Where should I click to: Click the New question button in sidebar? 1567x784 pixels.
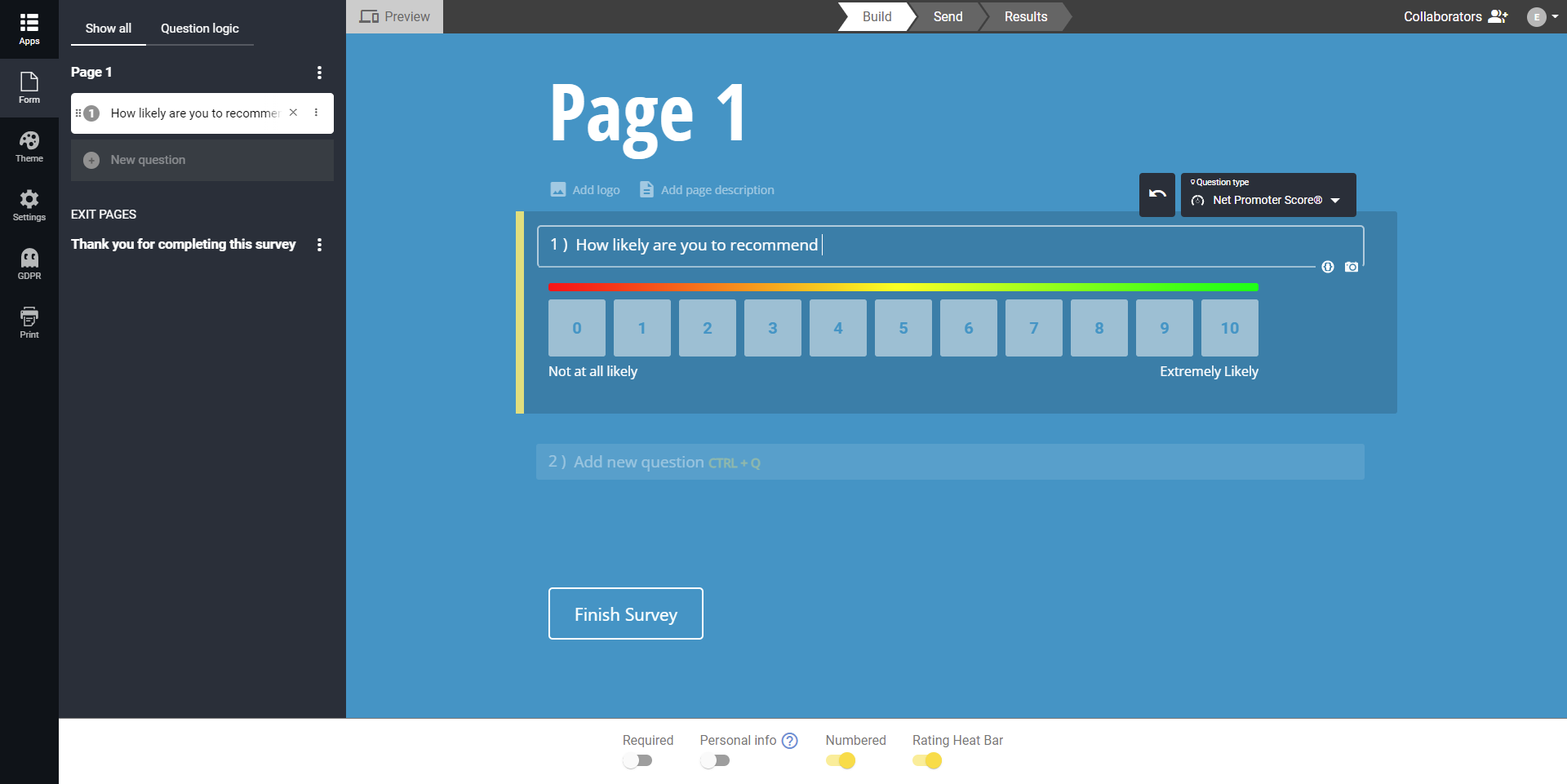(x=202, y=160)
